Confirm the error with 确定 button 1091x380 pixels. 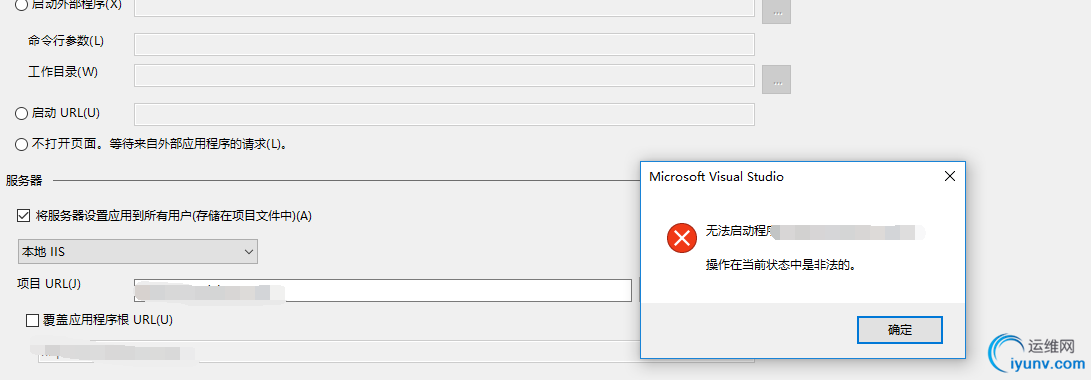click(x=900, y=330)
